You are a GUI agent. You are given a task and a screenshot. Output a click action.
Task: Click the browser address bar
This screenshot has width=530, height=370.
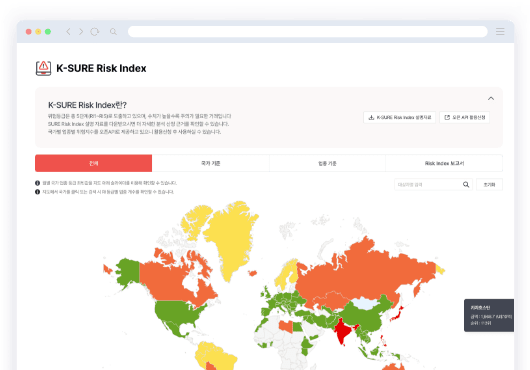[x=308, y=31]
